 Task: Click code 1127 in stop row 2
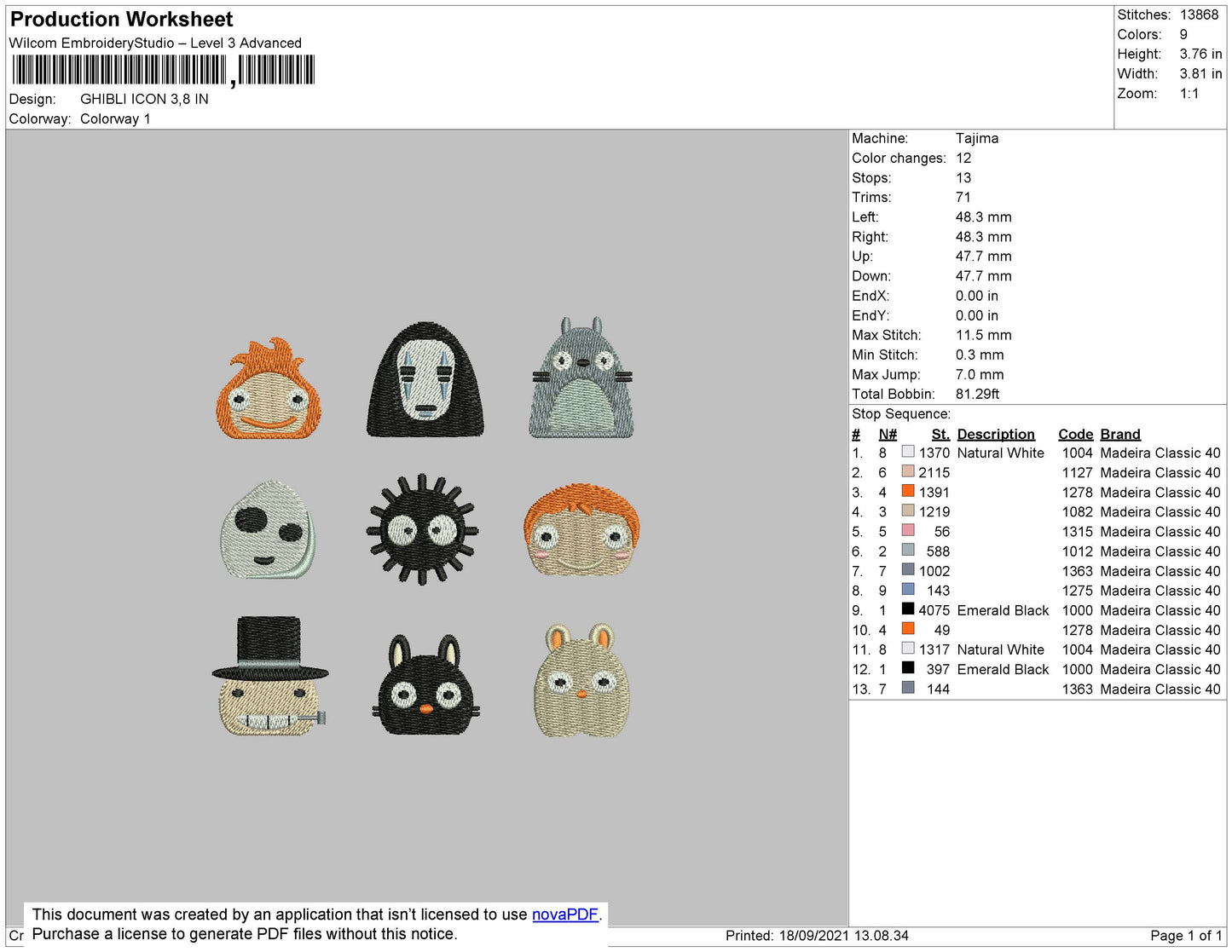(x=1078, y=472)
